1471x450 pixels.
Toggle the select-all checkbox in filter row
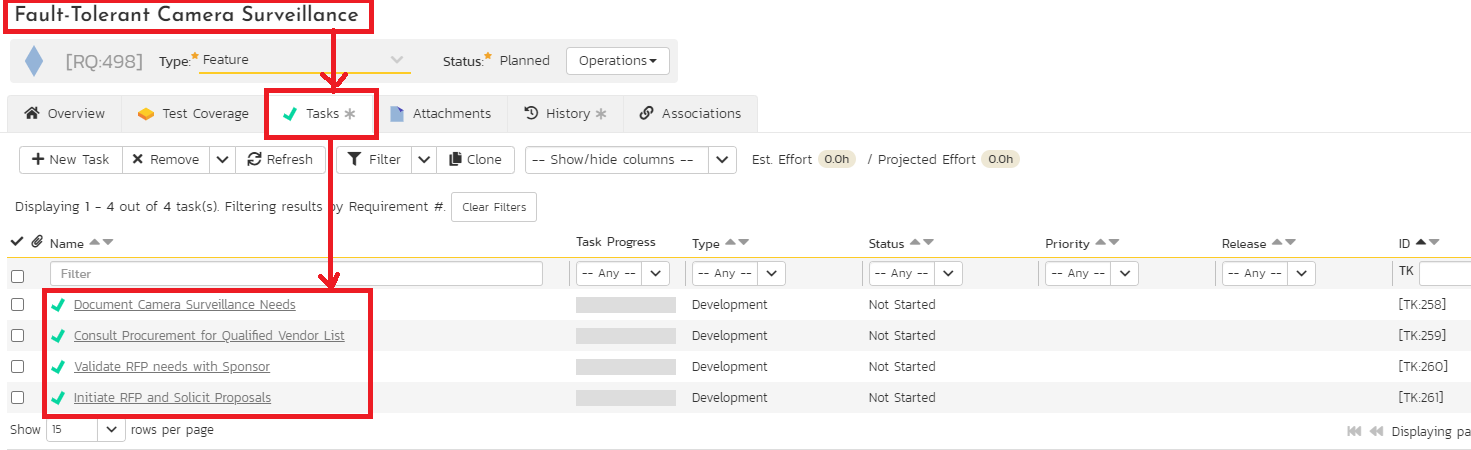(17, 276)
